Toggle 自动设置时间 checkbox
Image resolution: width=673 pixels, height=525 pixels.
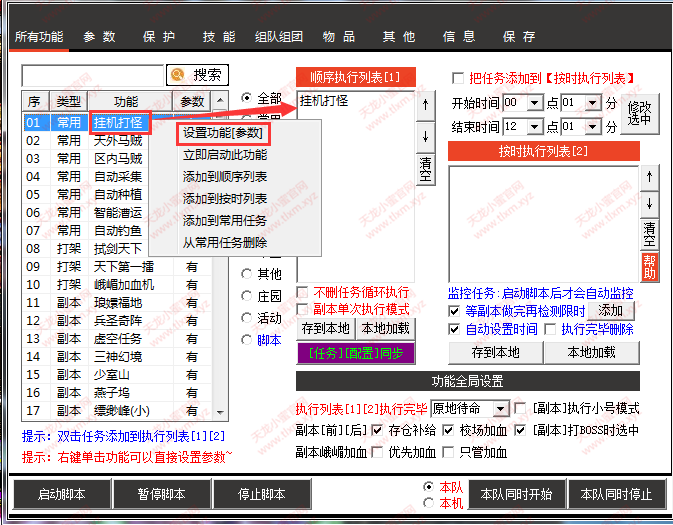tap(454, 329)
